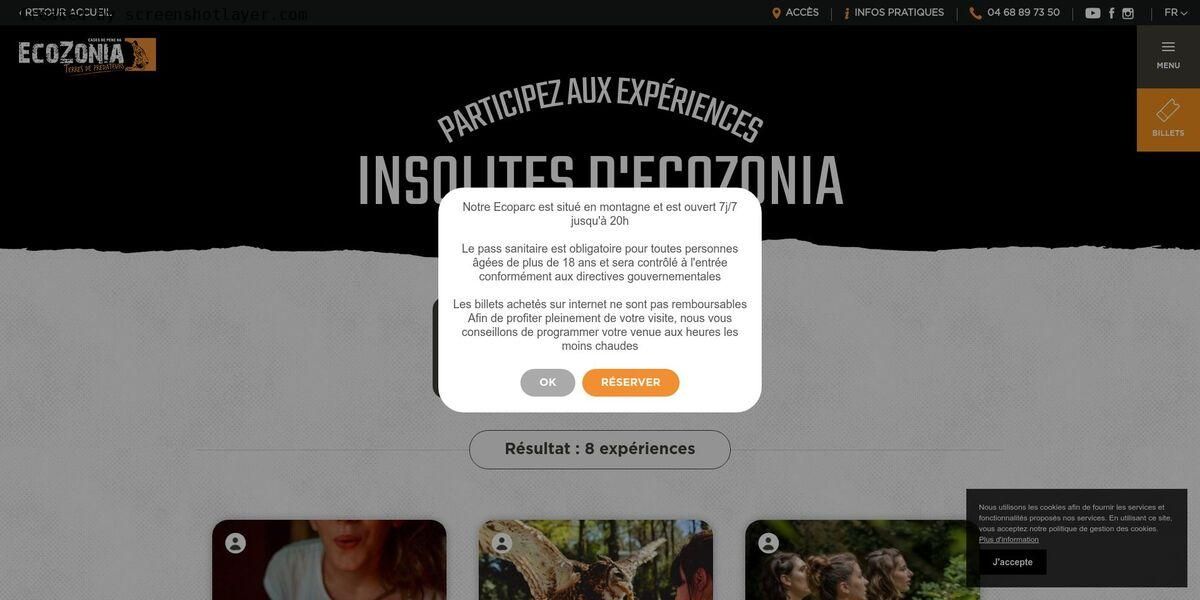Expand the FR language dropdown
The height and width of the screenshot is (600, 1200).
click(x=1176, y=13)
